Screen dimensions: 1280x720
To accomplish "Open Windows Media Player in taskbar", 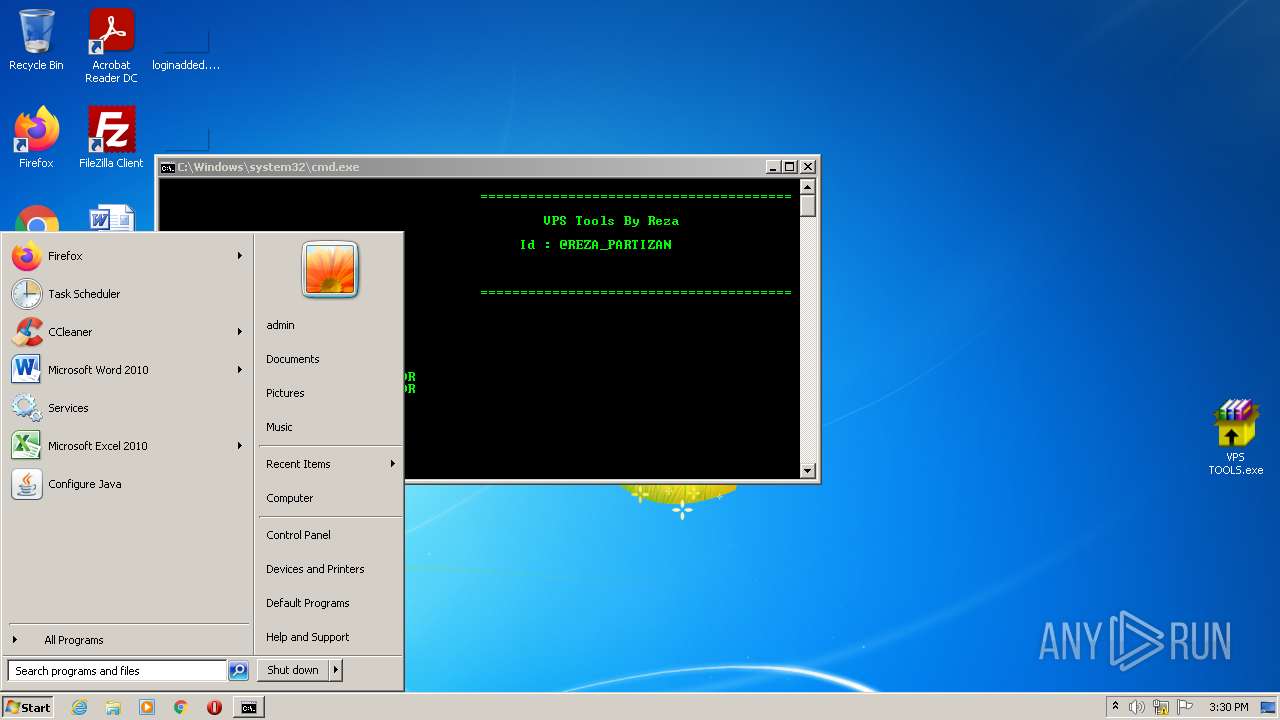I will tap(147, 707).
